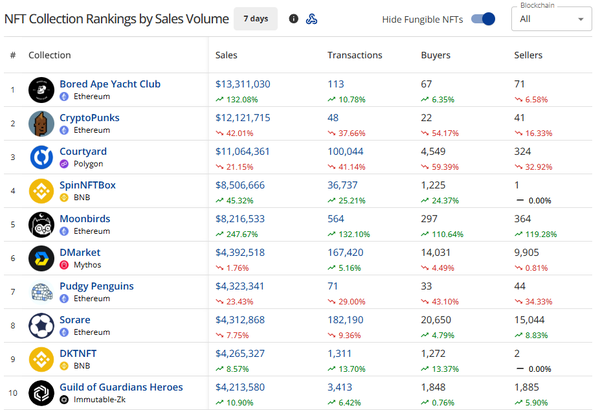Click the Moonbirds owl logo
This screenshot has width=600, height=410.
41,225
